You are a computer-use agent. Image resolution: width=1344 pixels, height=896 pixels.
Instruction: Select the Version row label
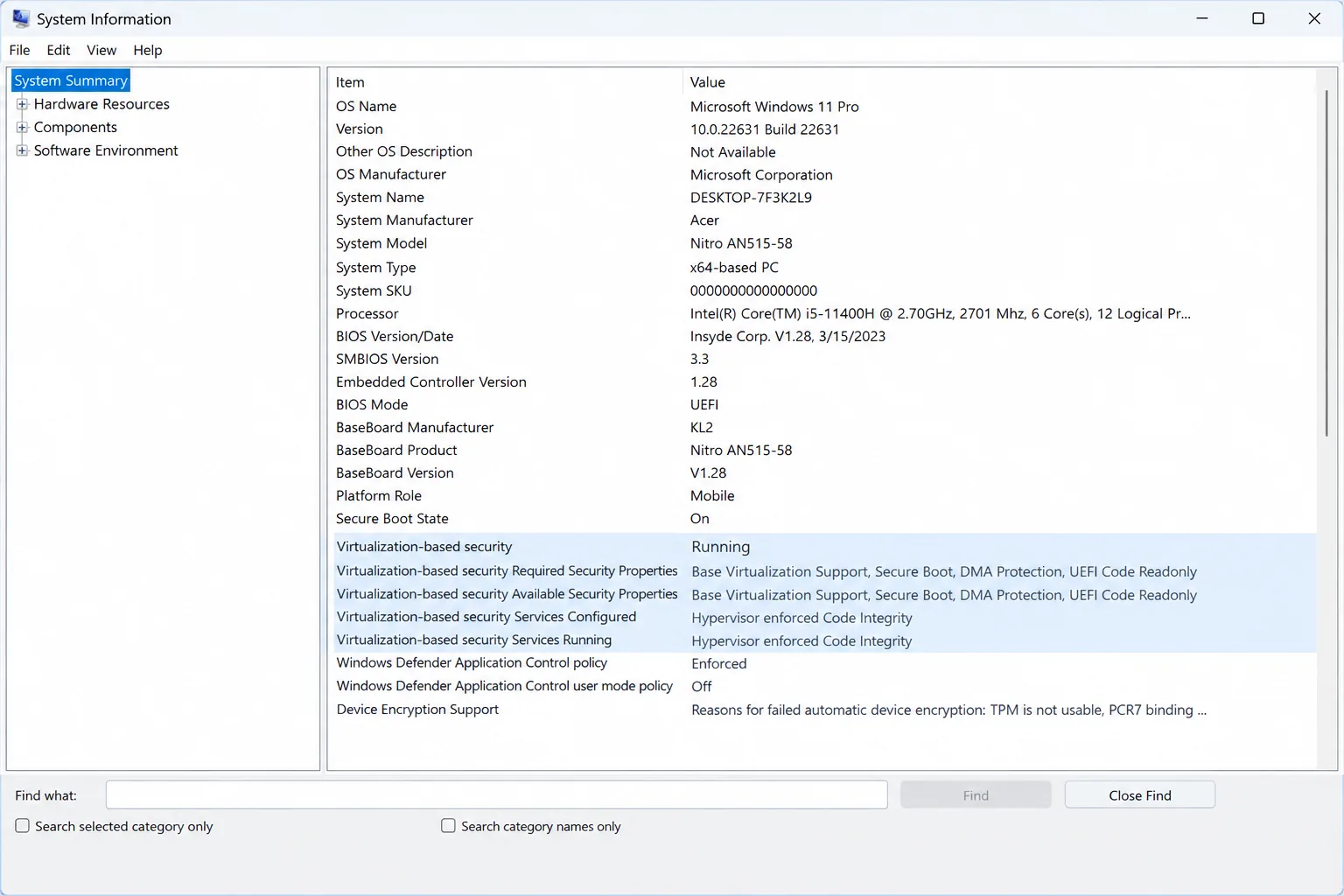click(360, 129)
